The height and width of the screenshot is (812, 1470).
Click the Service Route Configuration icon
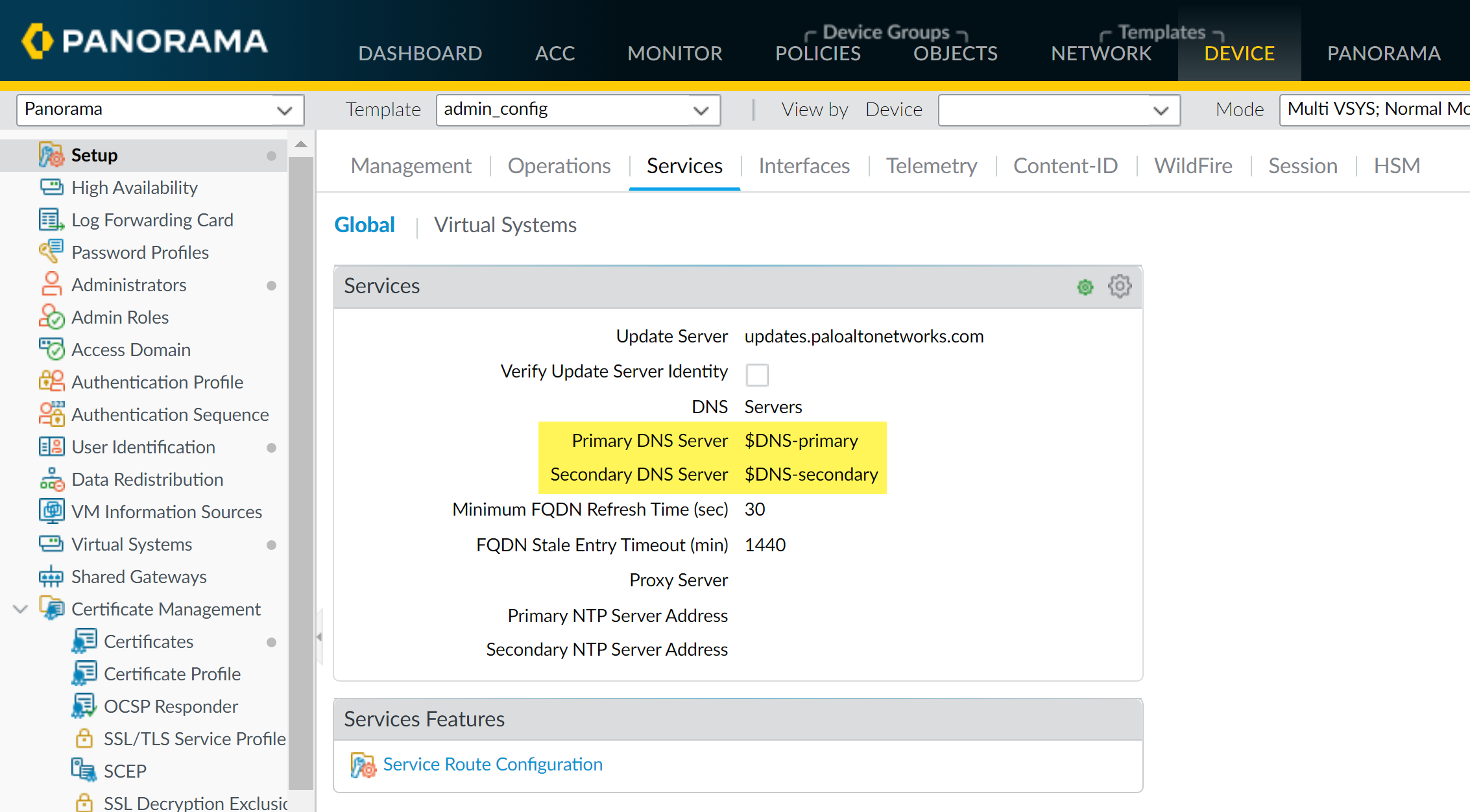(x=363, y=765)
